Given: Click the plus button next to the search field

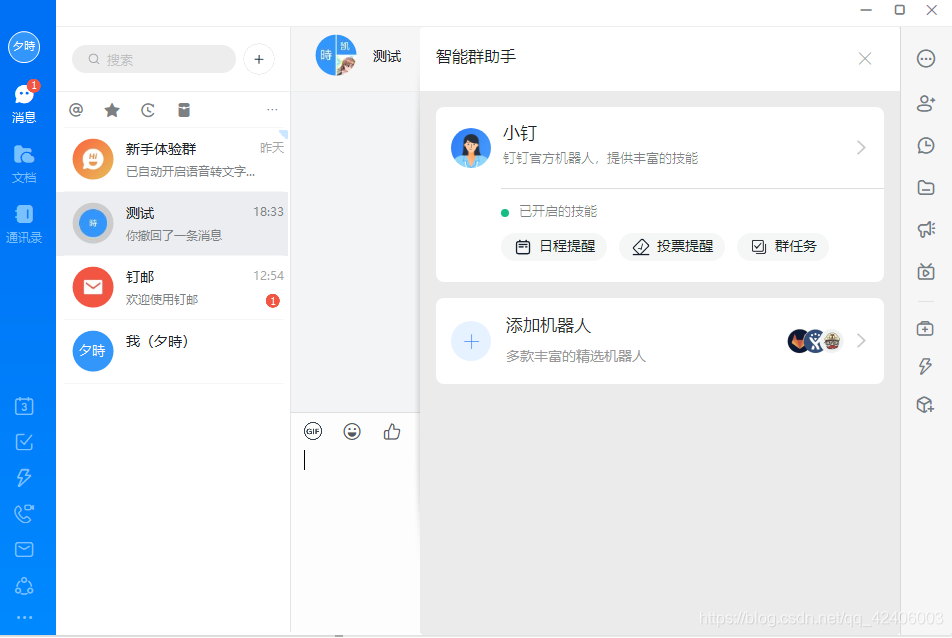Looking at the screenshot, I should [x=259, y=59].
